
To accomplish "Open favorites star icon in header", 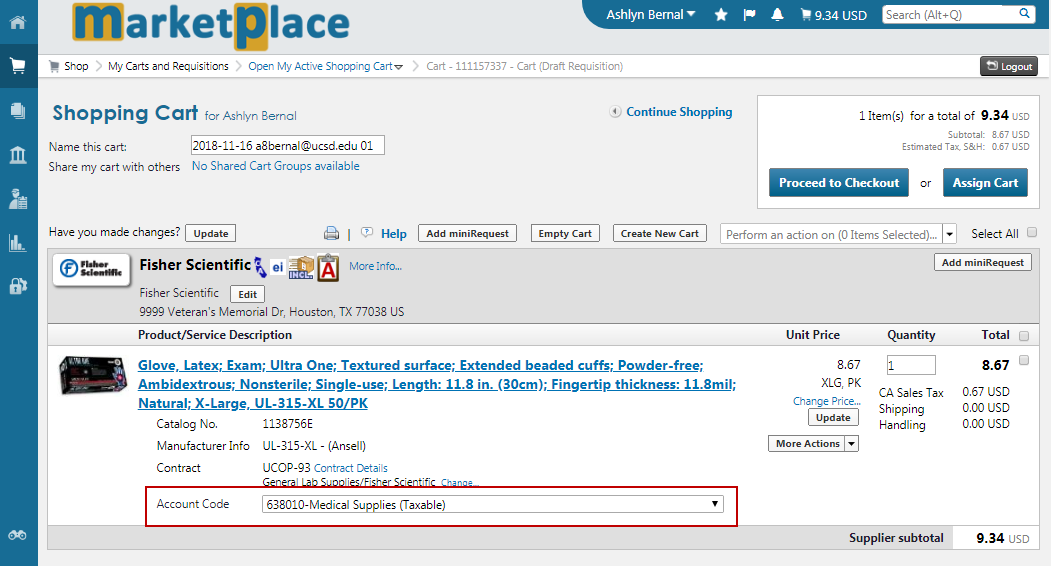I will pyautogui.click(x=721, y=15).
